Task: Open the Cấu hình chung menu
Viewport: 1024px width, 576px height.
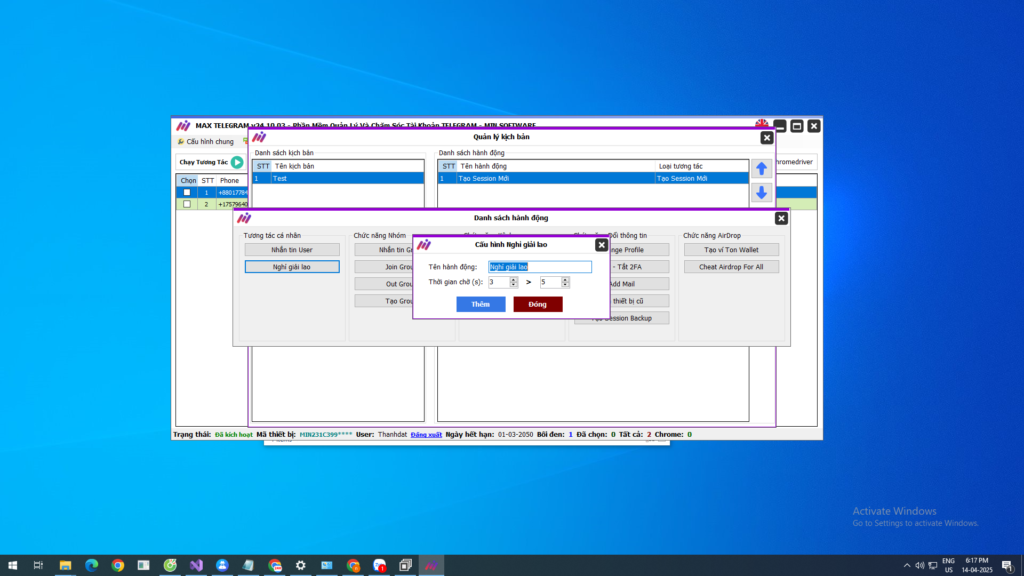Action: [205, 142]
